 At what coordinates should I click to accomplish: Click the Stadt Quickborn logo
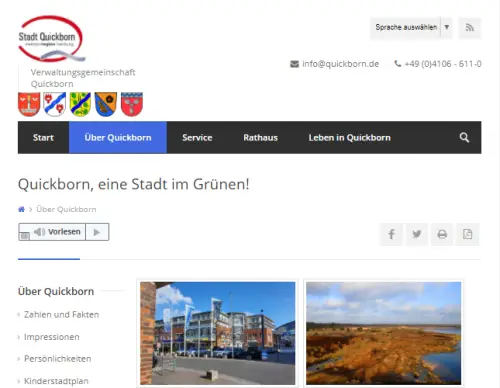51,39
